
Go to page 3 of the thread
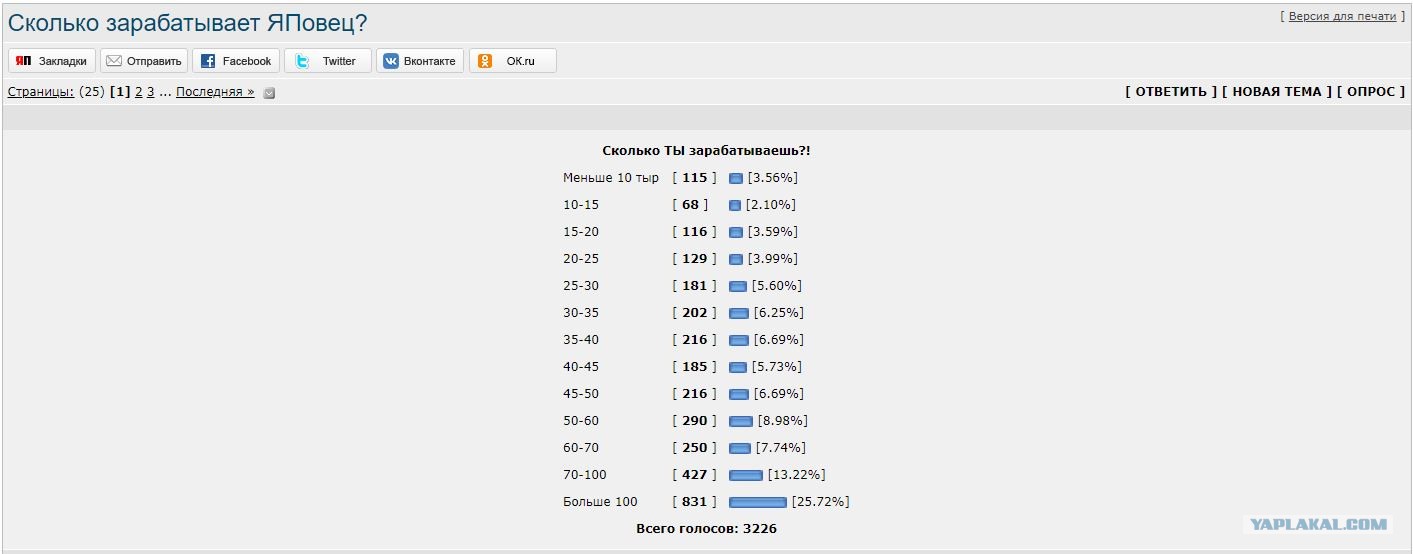pyautogui.click(x=151, y=92)
